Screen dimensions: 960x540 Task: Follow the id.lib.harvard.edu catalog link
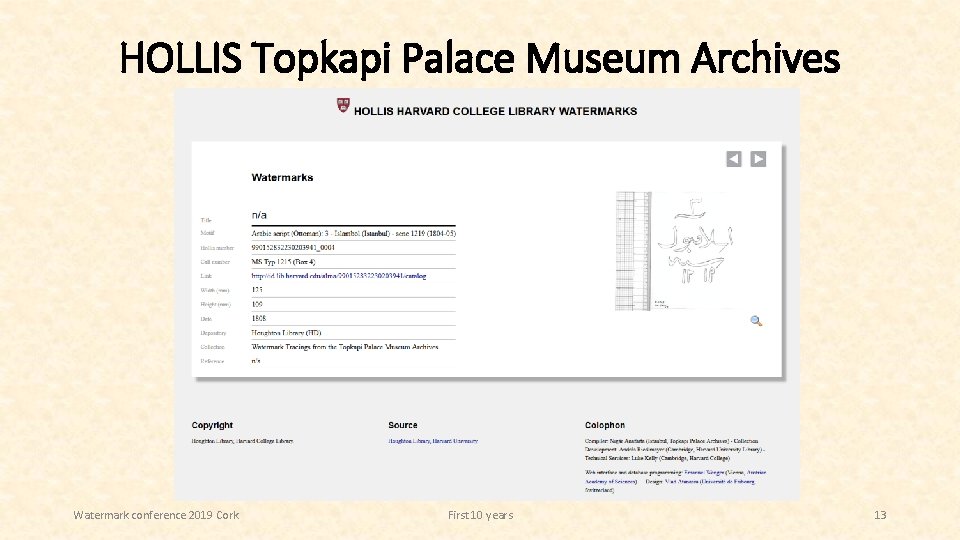pos(339,276)
